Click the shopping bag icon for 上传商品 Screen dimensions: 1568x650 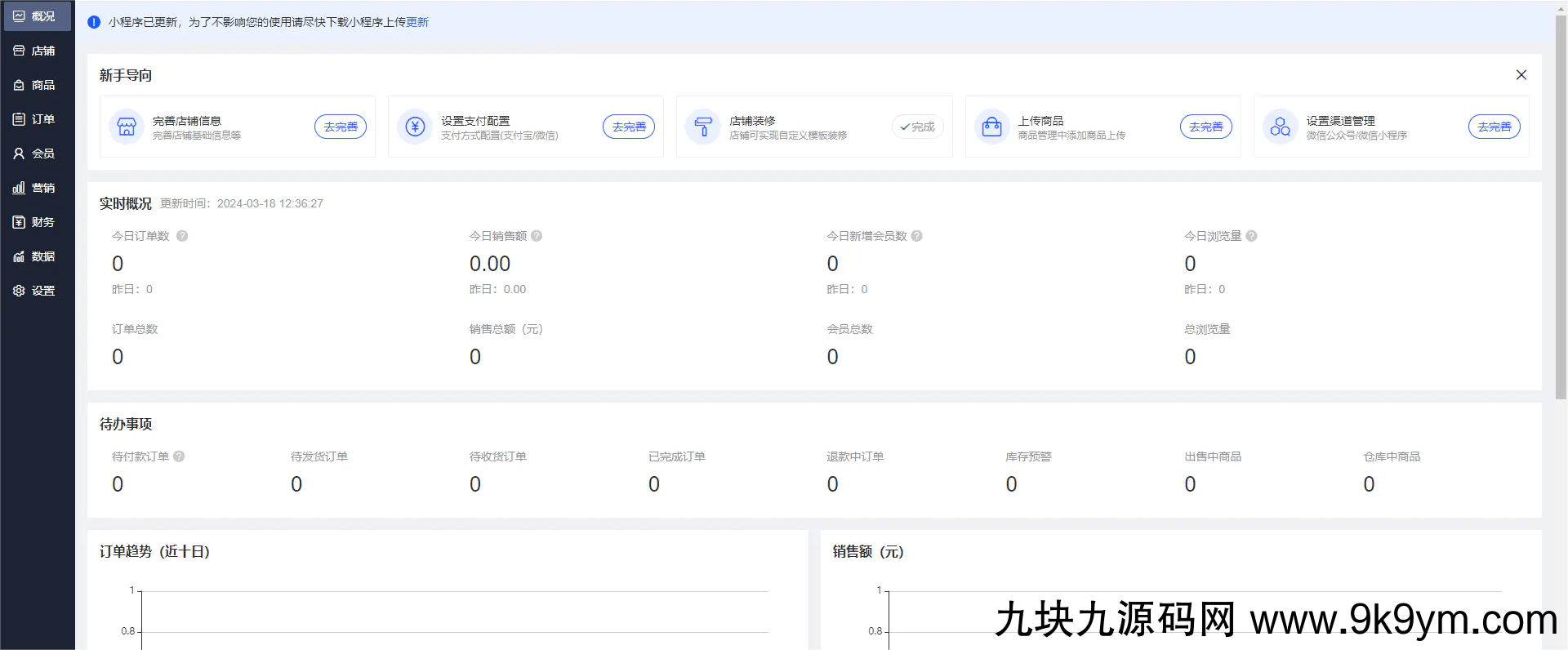(991, 127)
